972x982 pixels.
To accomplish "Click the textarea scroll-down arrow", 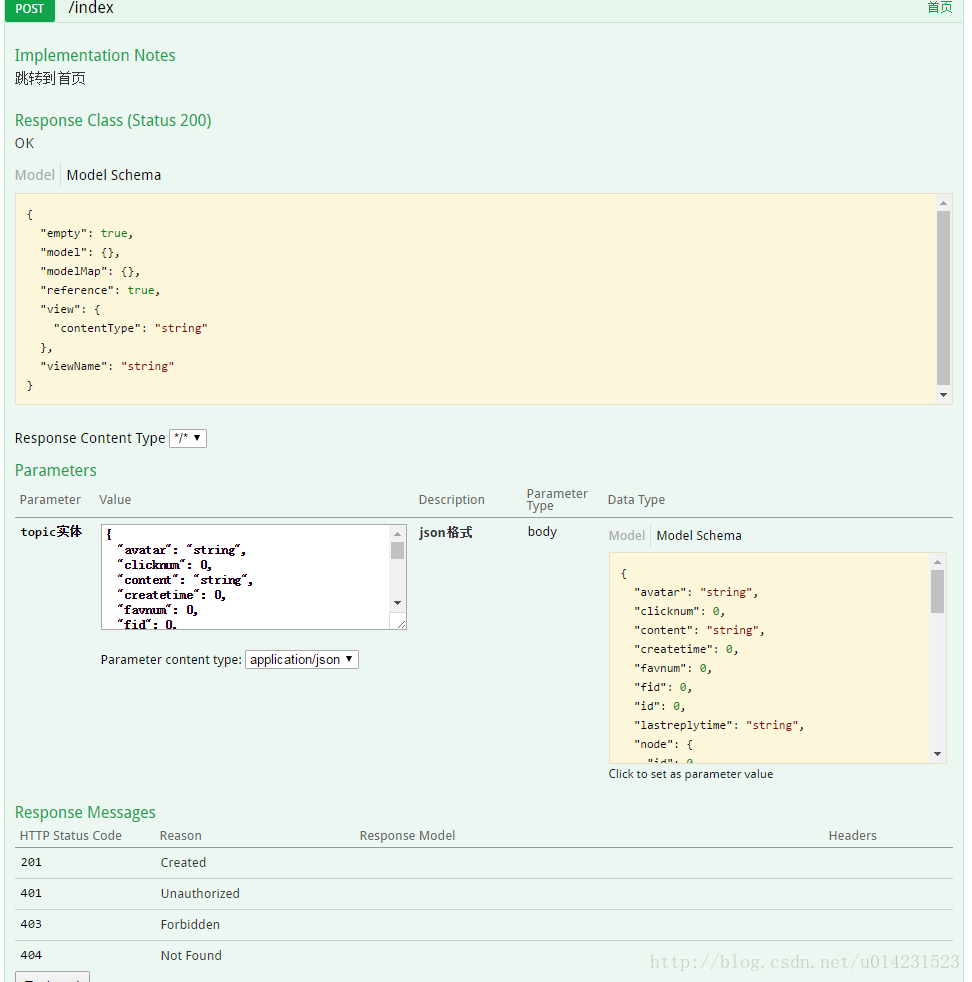I will (397, 602).
